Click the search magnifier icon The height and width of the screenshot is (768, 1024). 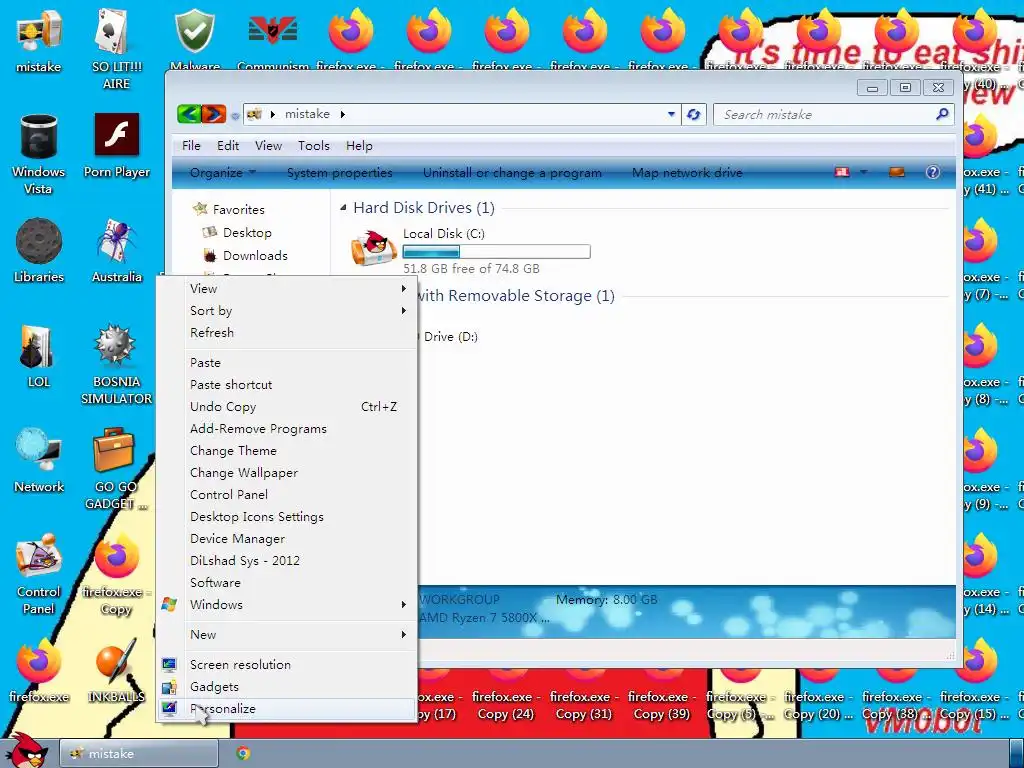coord(942,114)
